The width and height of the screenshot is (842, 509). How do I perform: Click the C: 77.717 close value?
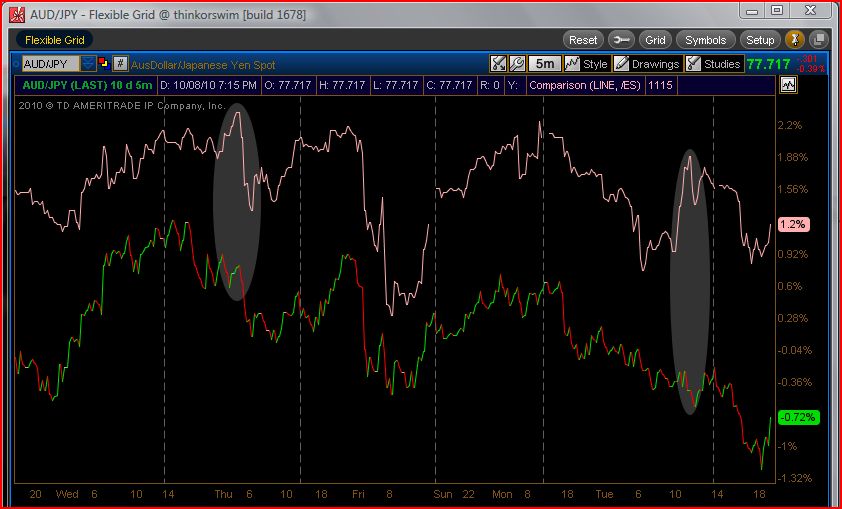(x=449, y=85)
